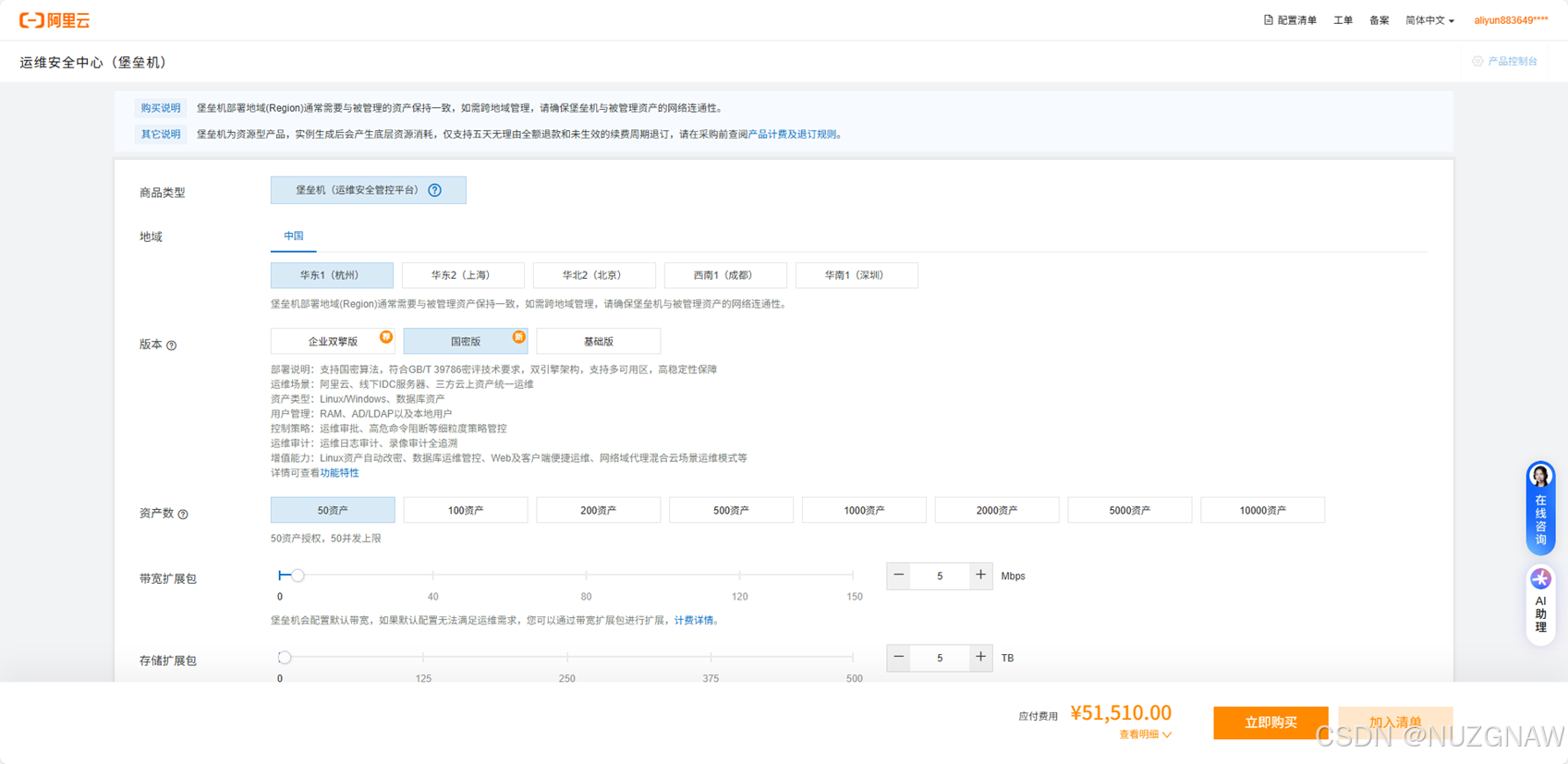This screenshot has height=764, width=1568.
Task: Select region 华北2（北京）
Action: [x=594, y=275]
